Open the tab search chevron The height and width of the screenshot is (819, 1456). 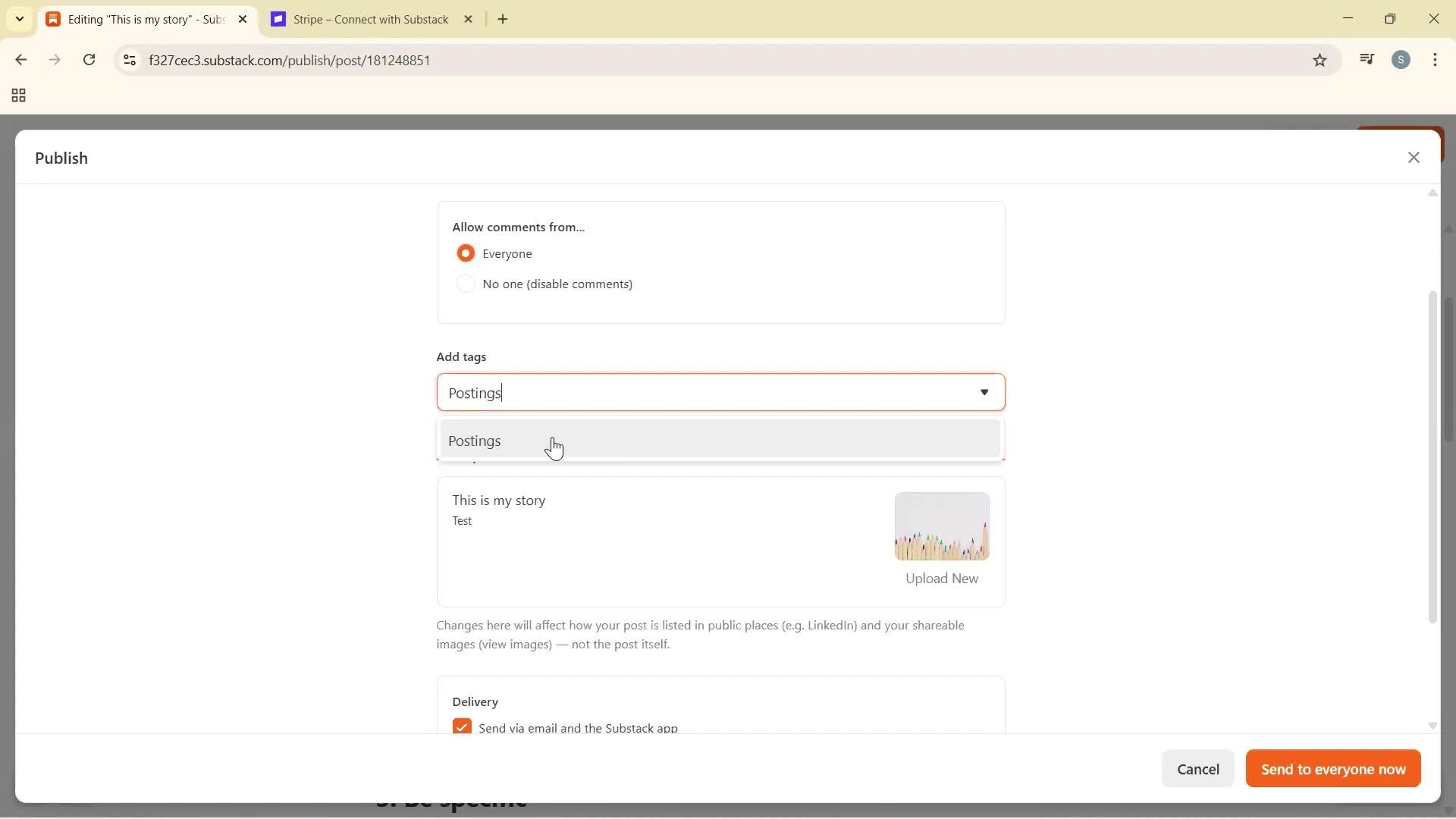click(19, 19)
